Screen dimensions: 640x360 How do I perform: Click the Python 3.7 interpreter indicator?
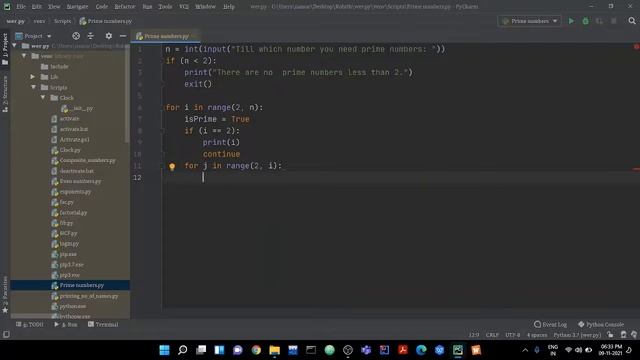[x=577, y=335]
